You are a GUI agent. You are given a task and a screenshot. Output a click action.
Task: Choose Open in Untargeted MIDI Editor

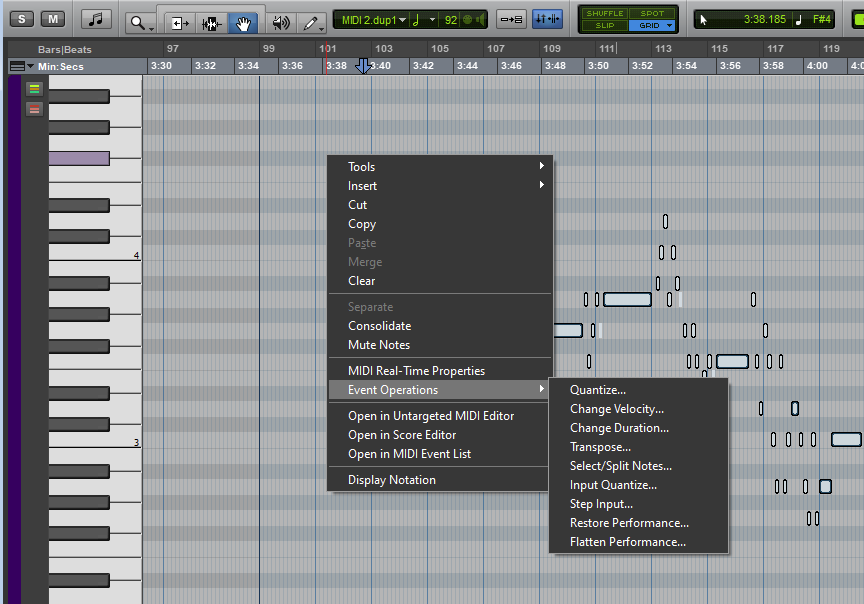point(440,416)
